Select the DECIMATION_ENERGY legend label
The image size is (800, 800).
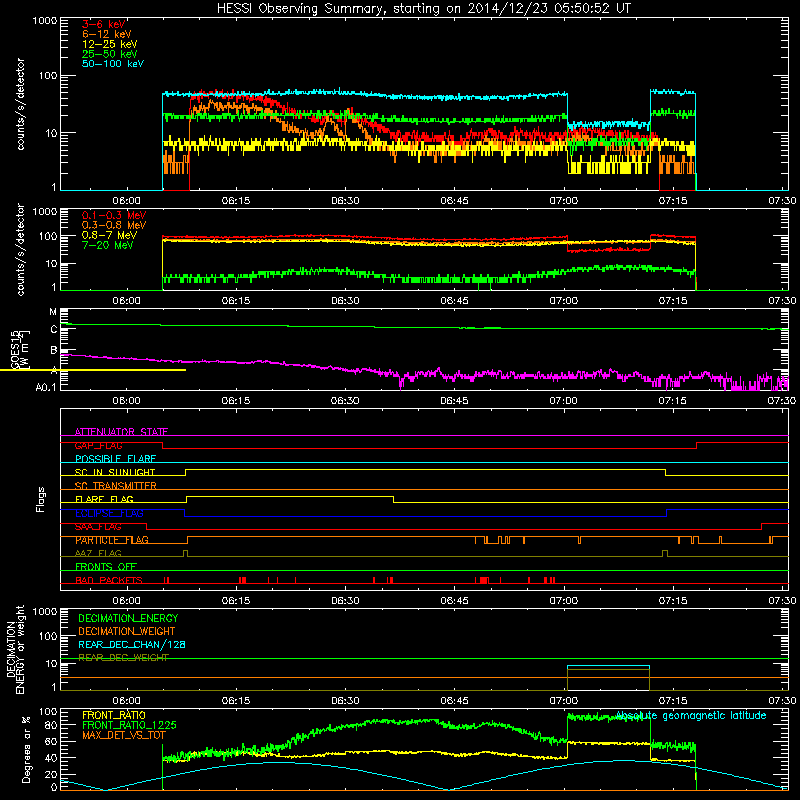(x=128, y=618)
